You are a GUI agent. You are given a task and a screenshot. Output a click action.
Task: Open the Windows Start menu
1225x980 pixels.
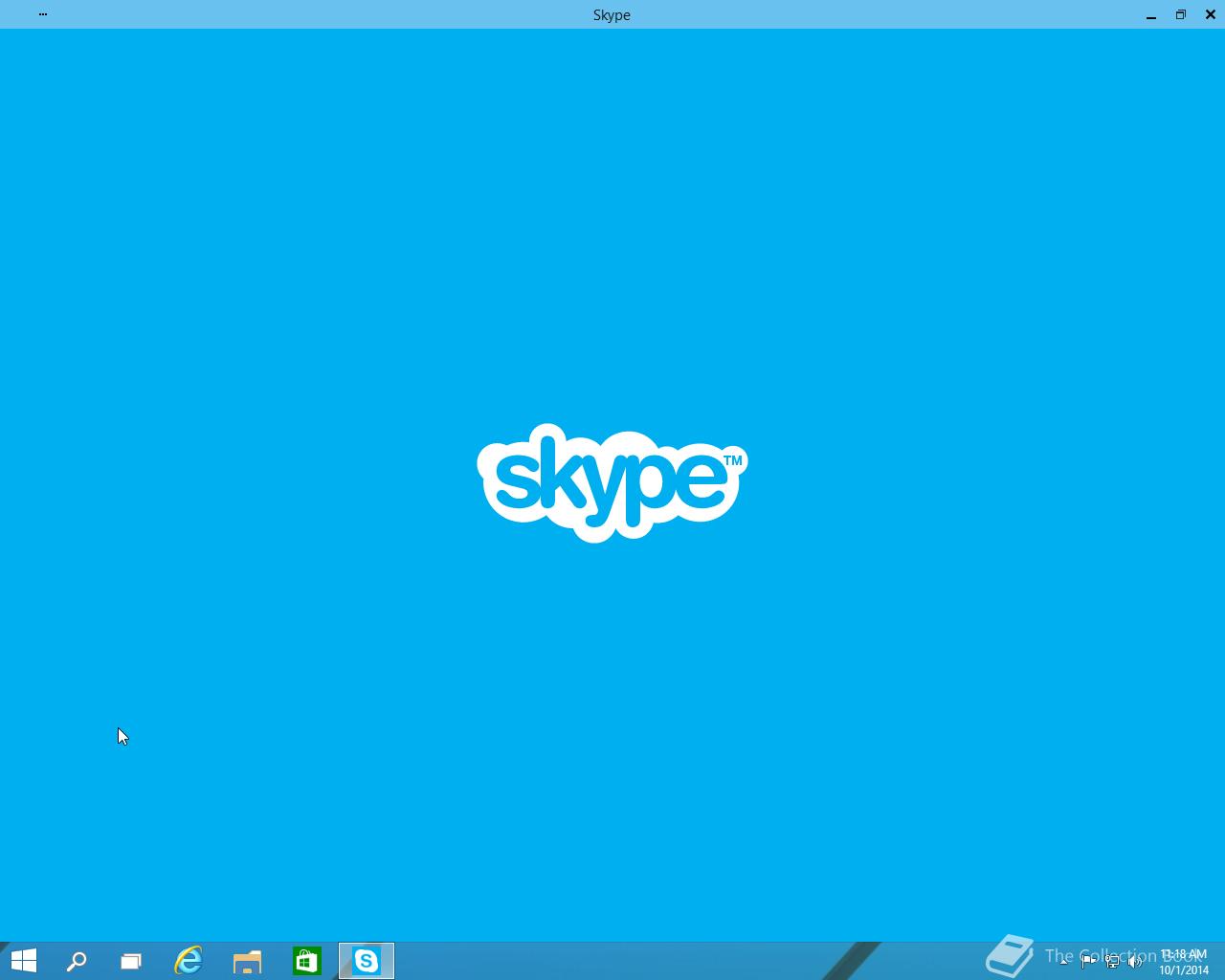(x=24, y=961)
